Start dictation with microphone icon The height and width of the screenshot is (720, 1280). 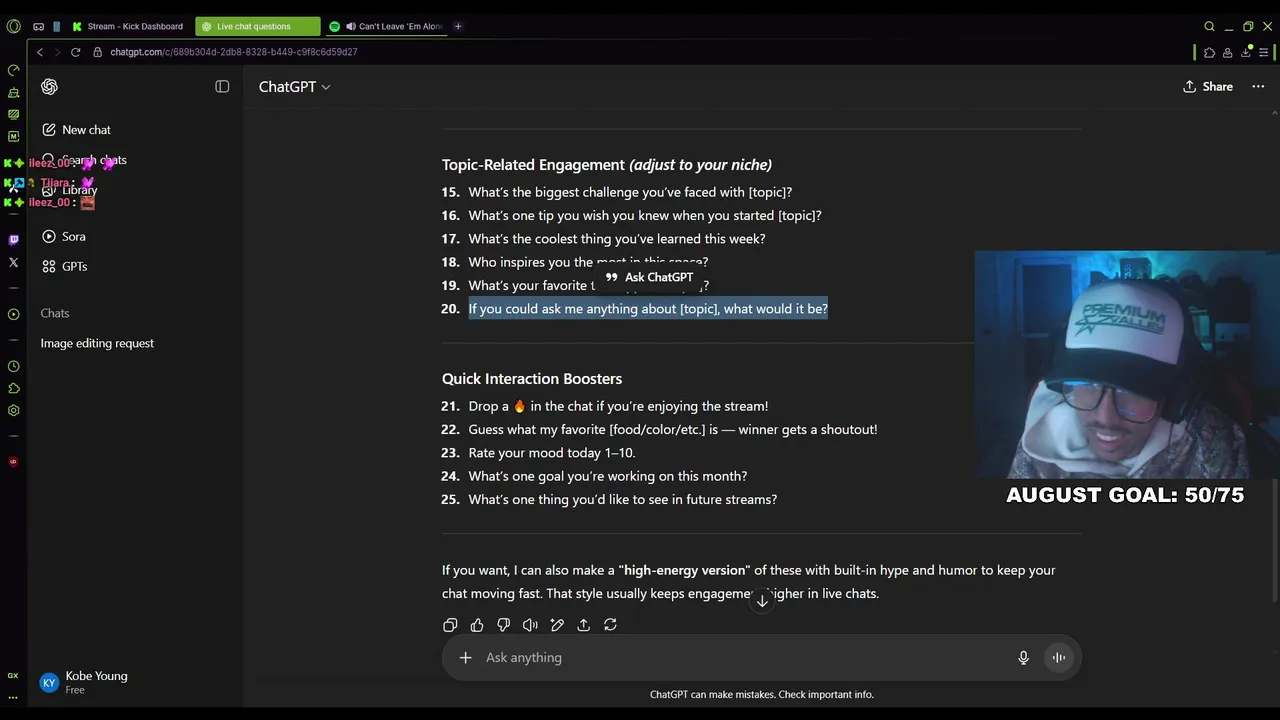pyautogui.click(x=1023, y=657)
